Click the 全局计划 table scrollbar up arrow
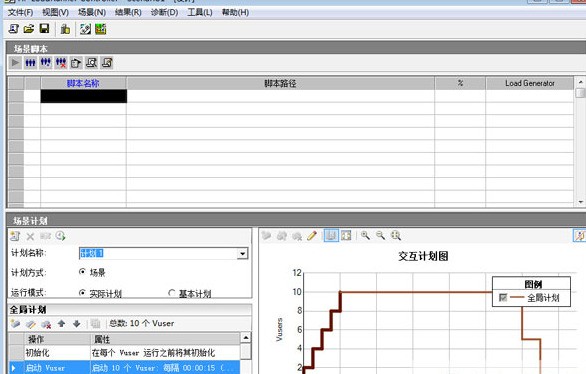The height and width of the screenshot is (374, 586). (246, 338)
